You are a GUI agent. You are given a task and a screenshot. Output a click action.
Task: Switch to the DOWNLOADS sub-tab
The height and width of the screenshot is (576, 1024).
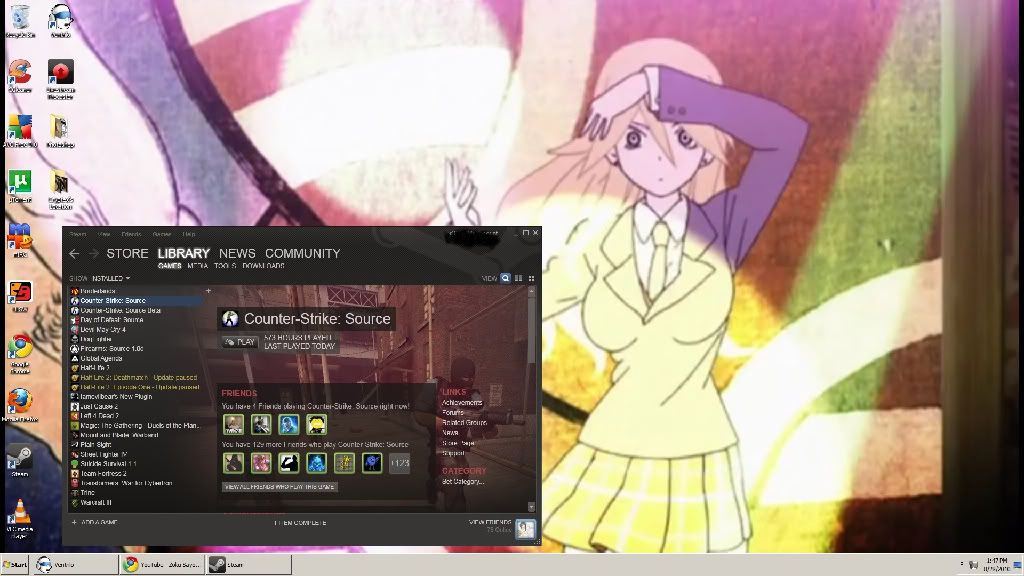click(x=263, y=266)
